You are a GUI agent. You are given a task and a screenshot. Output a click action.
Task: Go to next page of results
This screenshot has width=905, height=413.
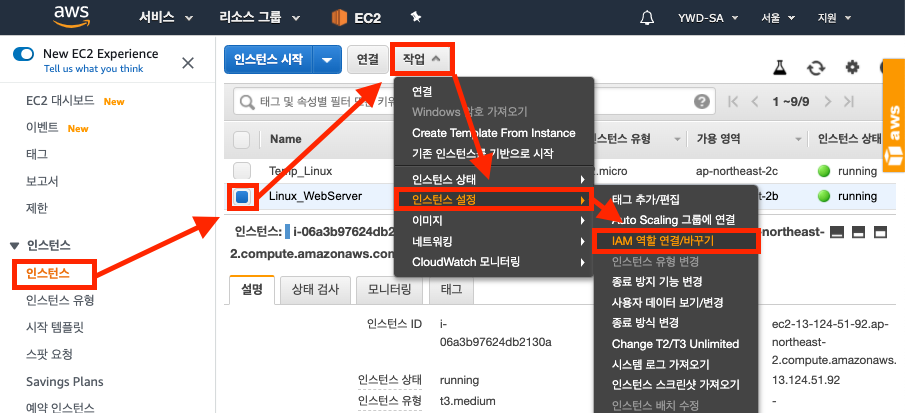click(x=828, y=102)
